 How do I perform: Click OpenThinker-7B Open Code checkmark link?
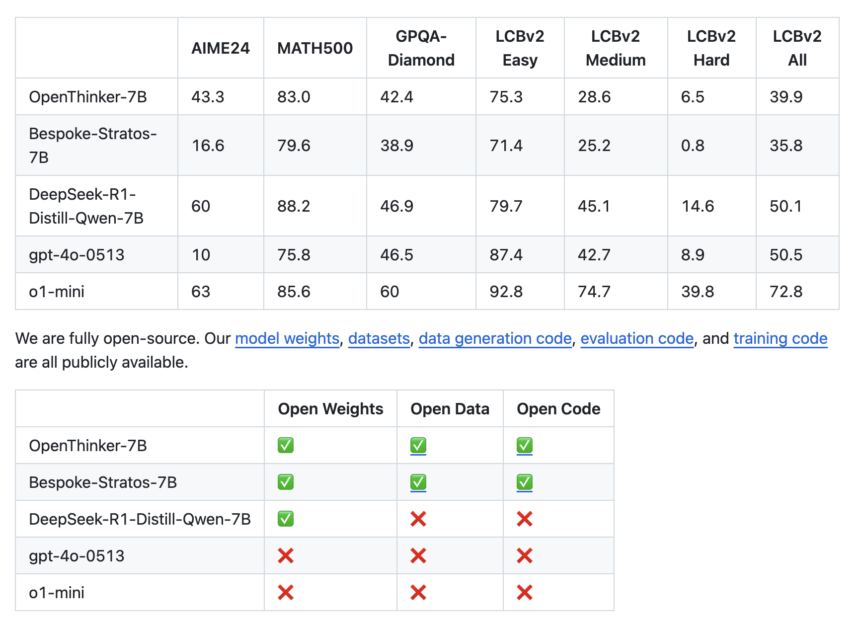[524, 446]
